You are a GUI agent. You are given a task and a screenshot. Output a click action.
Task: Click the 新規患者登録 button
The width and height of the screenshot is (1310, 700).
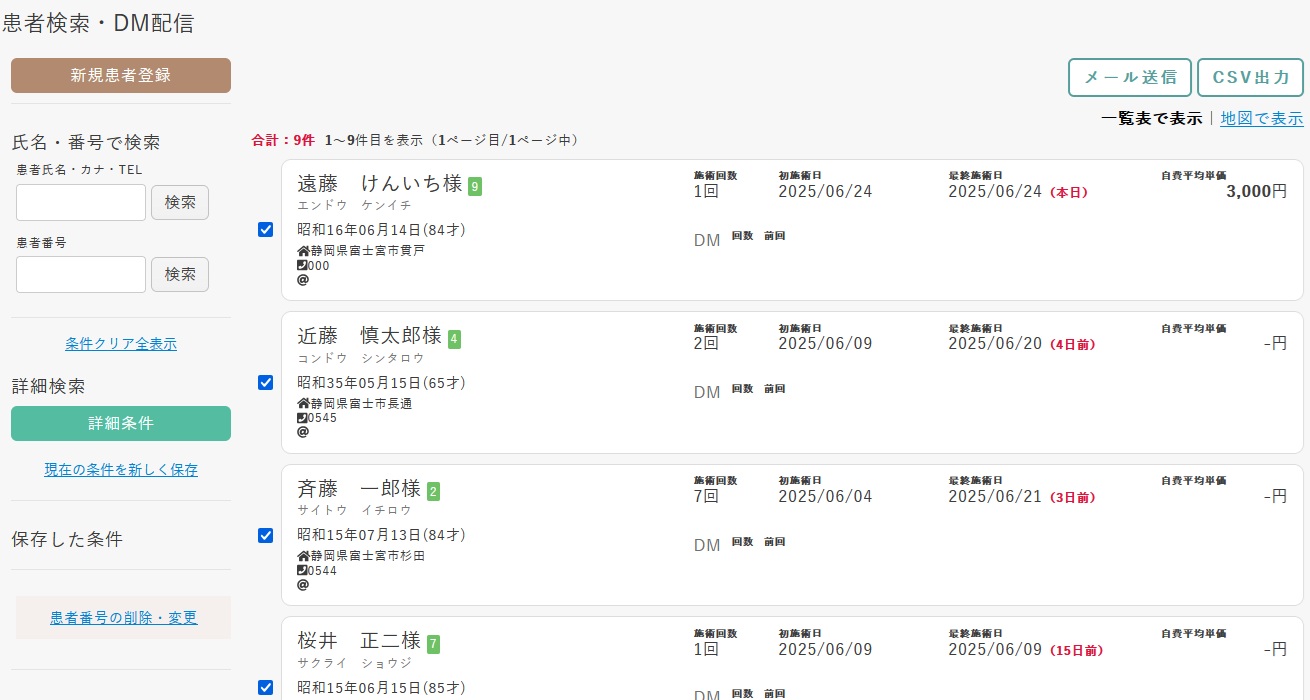point(121,75)
